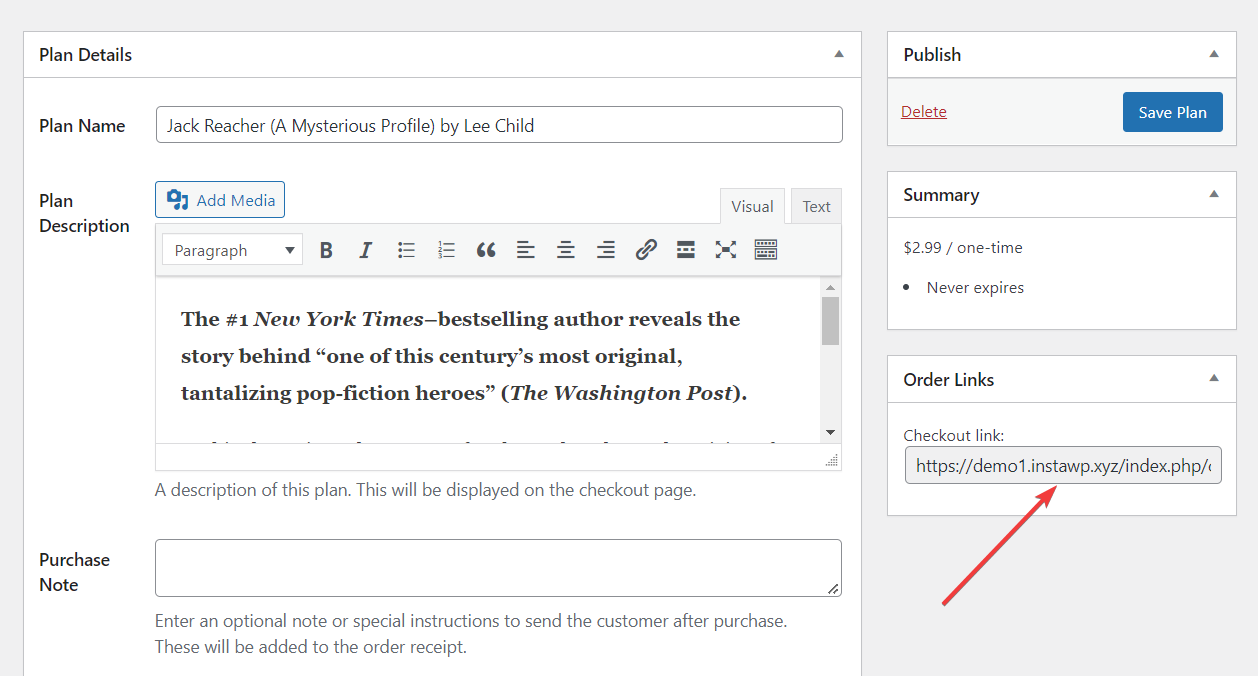Viewport: 1258px width, 676px height.
Task: Collapse the Order Links panel
Action: (x=1214, y=379)
